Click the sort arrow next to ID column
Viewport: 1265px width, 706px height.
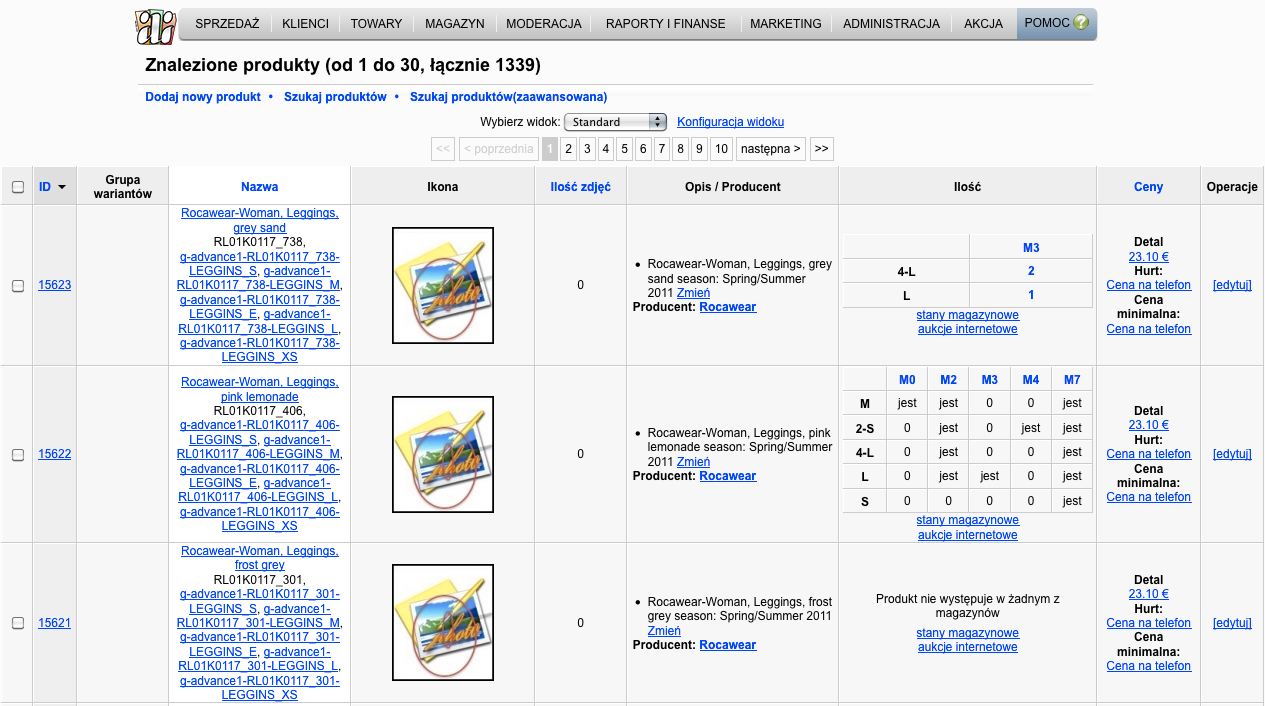(x=62, y=187)
